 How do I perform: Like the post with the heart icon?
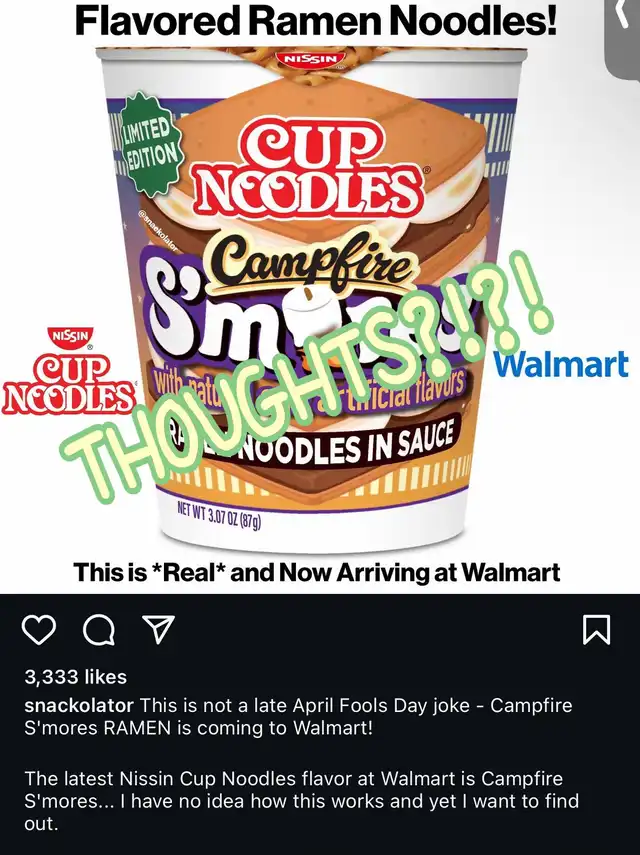pyautogui.click(x=39, y=630)
